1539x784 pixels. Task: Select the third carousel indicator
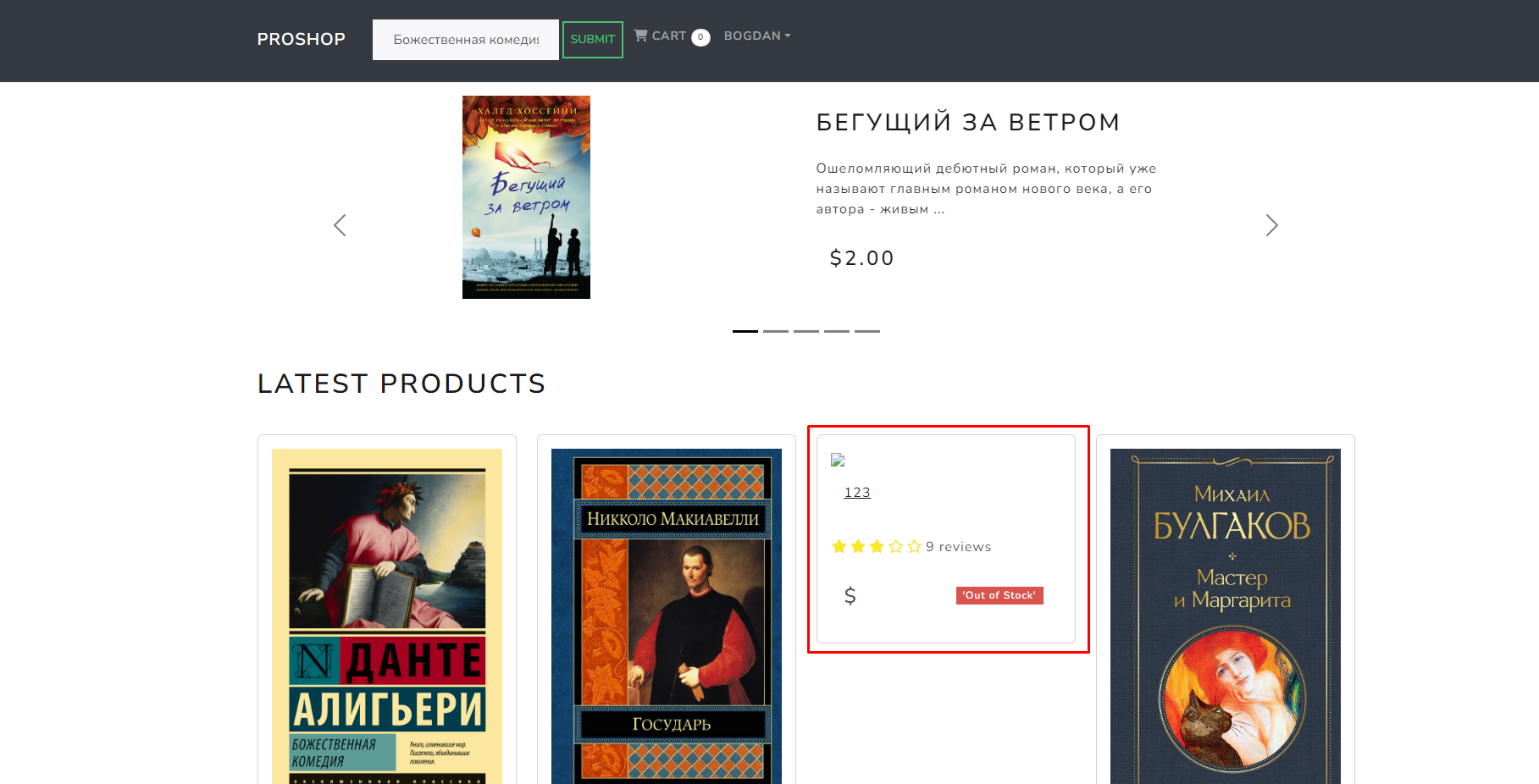tap(806, 331)
